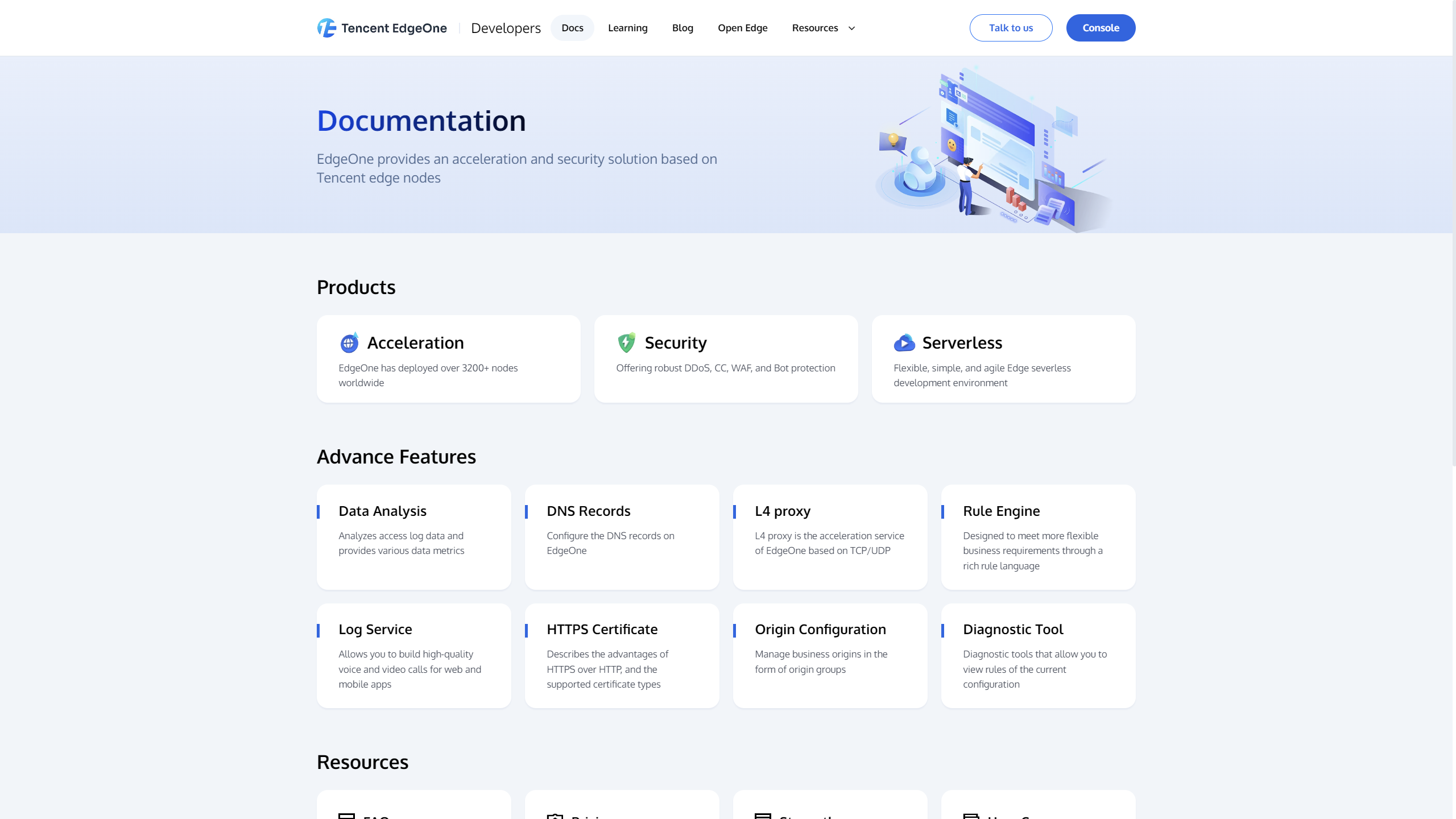Open the Origin Configuration feature card
Screen dimensions: 1456x819
830,656
